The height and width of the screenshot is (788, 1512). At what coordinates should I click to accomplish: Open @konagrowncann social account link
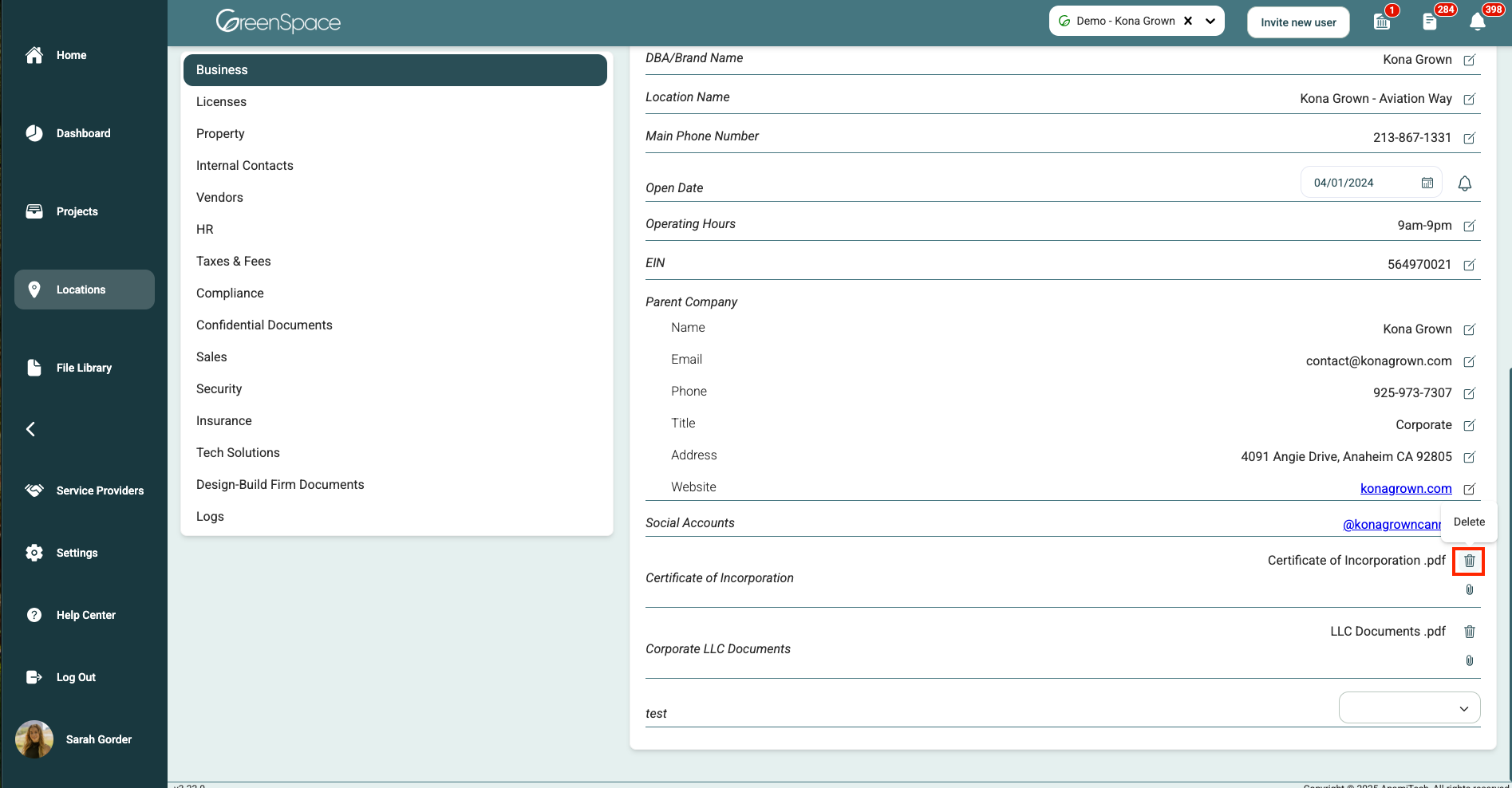coord(1392,525)
